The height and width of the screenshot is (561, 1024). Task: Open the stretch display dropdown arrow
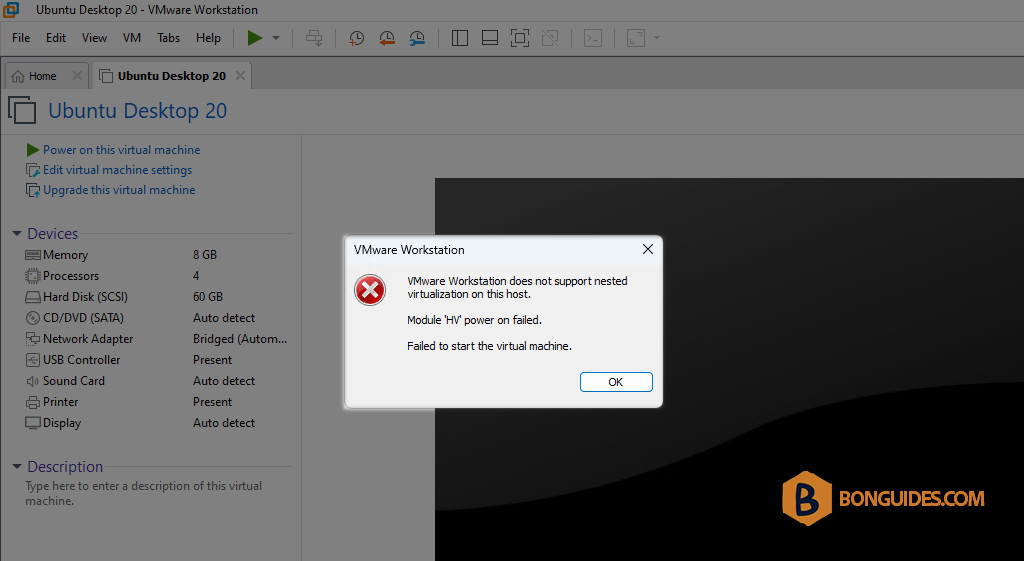tap(657, 38)
